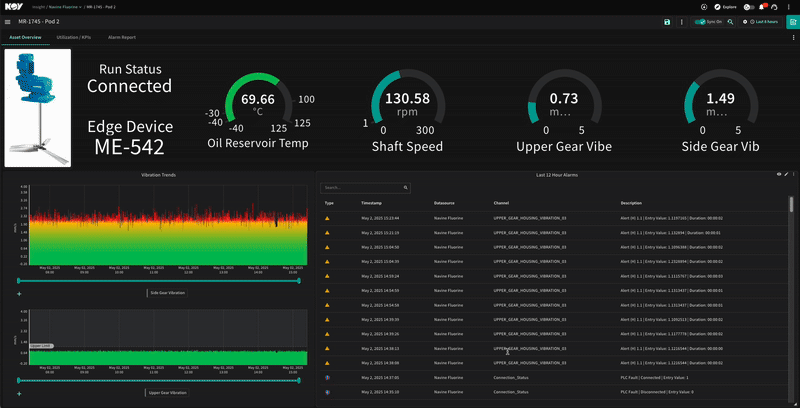Click the Edge Device ME-542 text
The image size is (800, 408).
pos(130,137)
